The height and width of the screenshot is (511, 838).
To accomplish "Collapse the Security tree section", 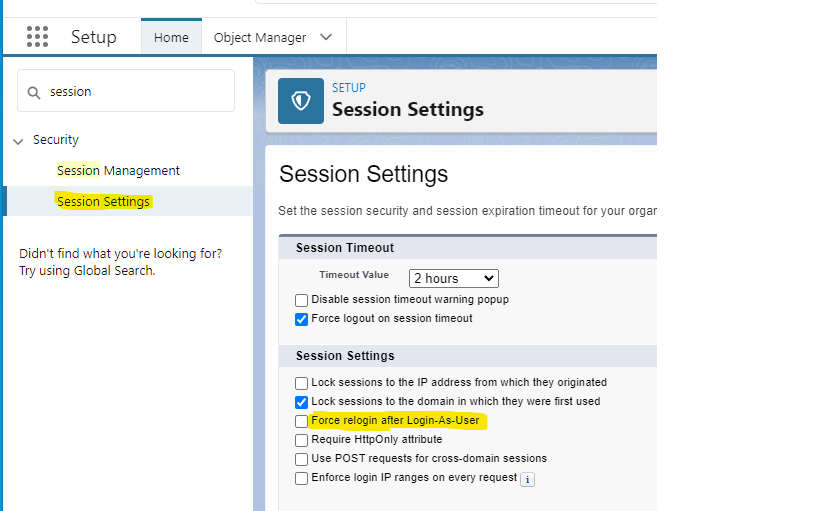I will coord(18,141).
